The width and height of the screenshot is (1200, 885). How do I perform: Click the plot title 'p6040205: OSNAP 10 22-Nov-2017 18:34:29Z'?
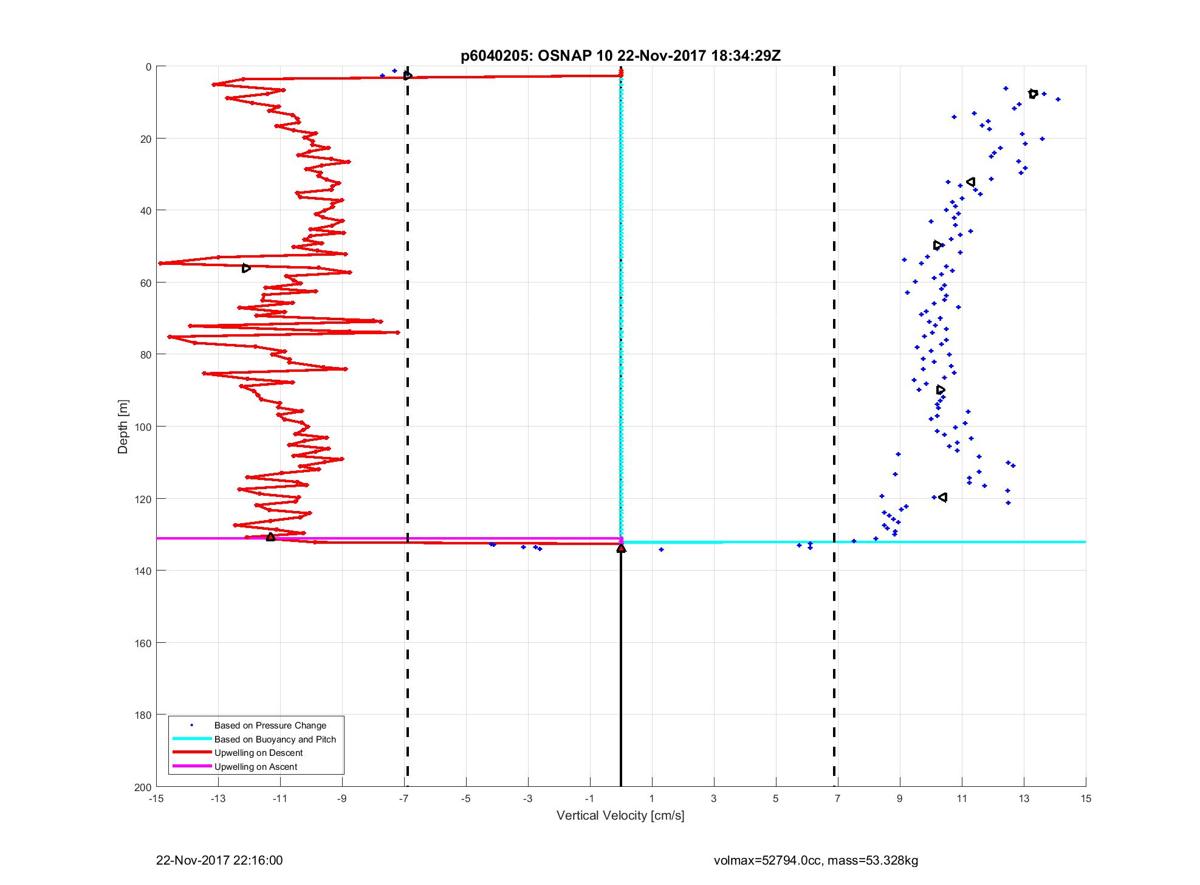coord(620,56)
